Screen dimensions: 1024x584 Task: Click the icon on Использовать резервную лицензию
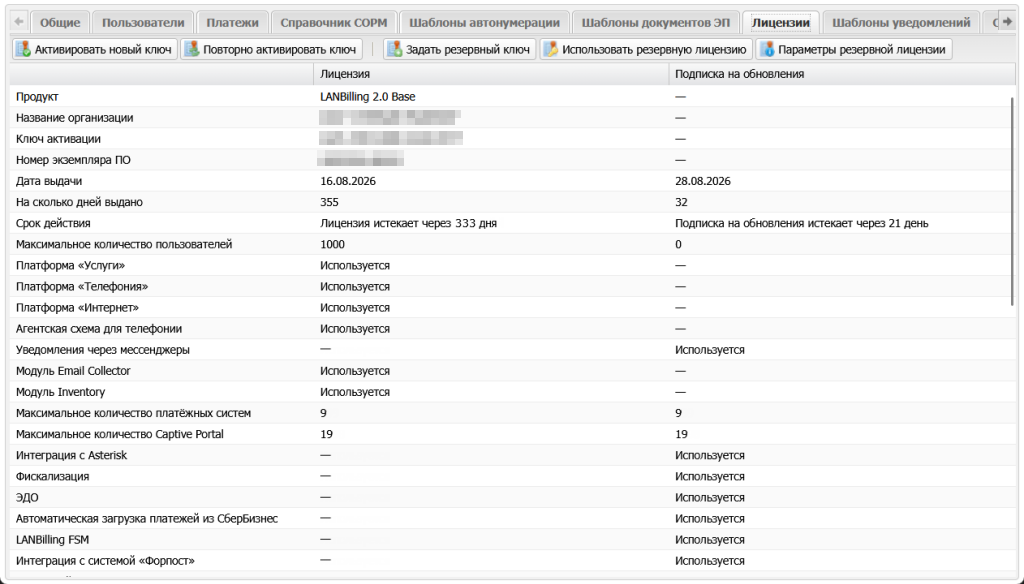[551, 49]
